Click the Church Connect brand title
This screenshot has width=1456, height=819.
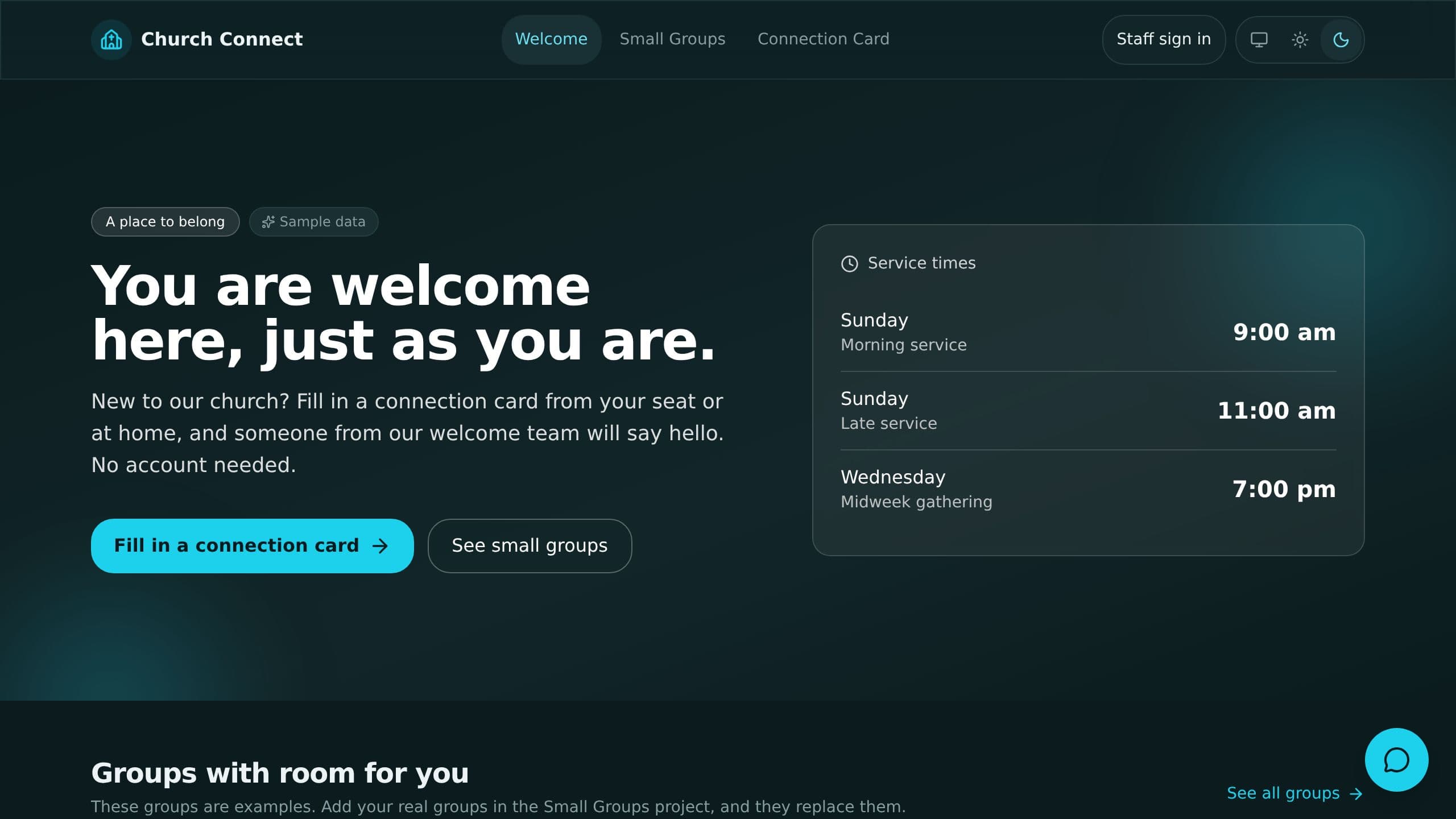tap(222, 39)
